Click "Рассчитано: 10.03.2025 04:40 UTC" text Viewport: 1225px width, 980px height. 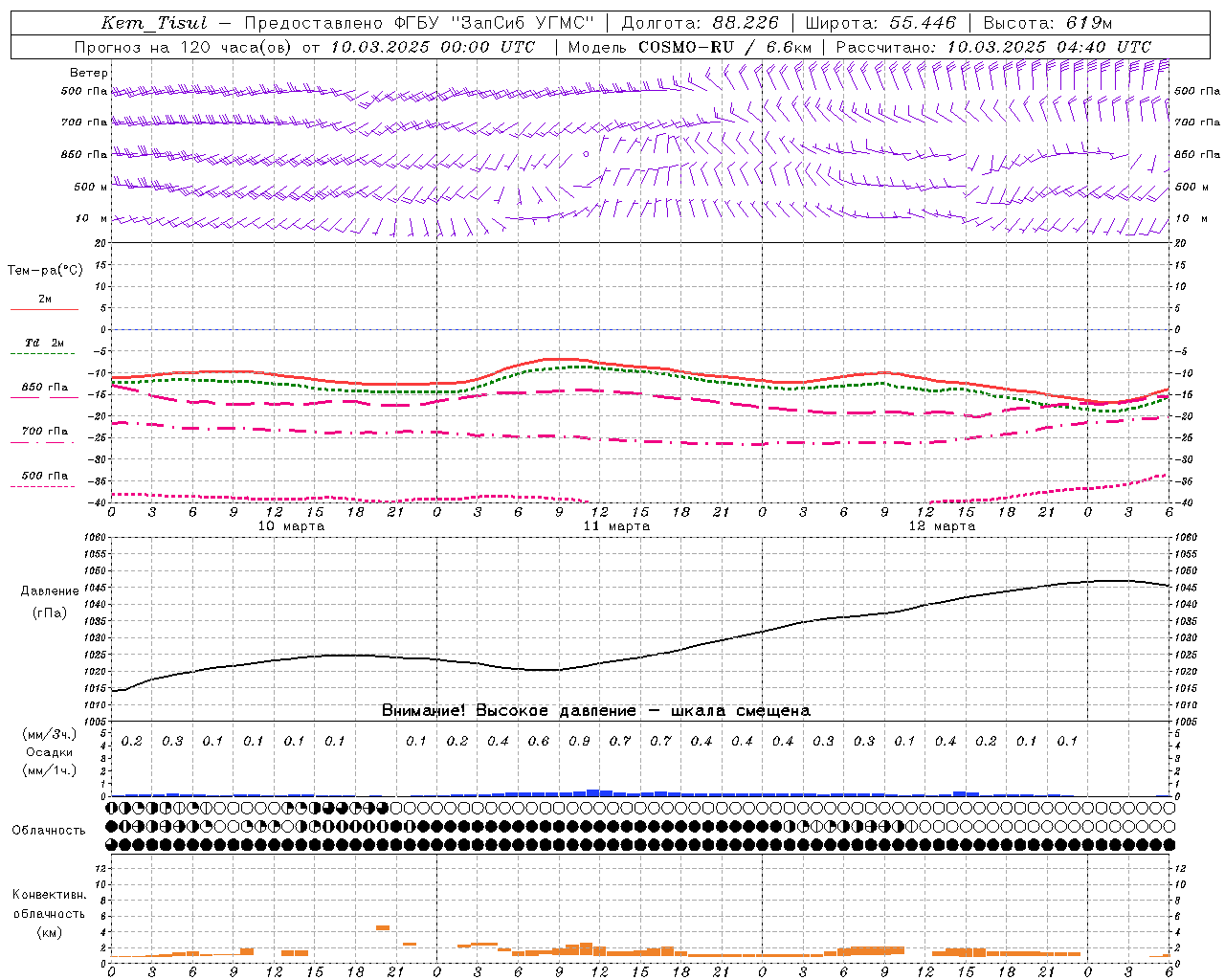pyautogui.click(x=993, y=47)
